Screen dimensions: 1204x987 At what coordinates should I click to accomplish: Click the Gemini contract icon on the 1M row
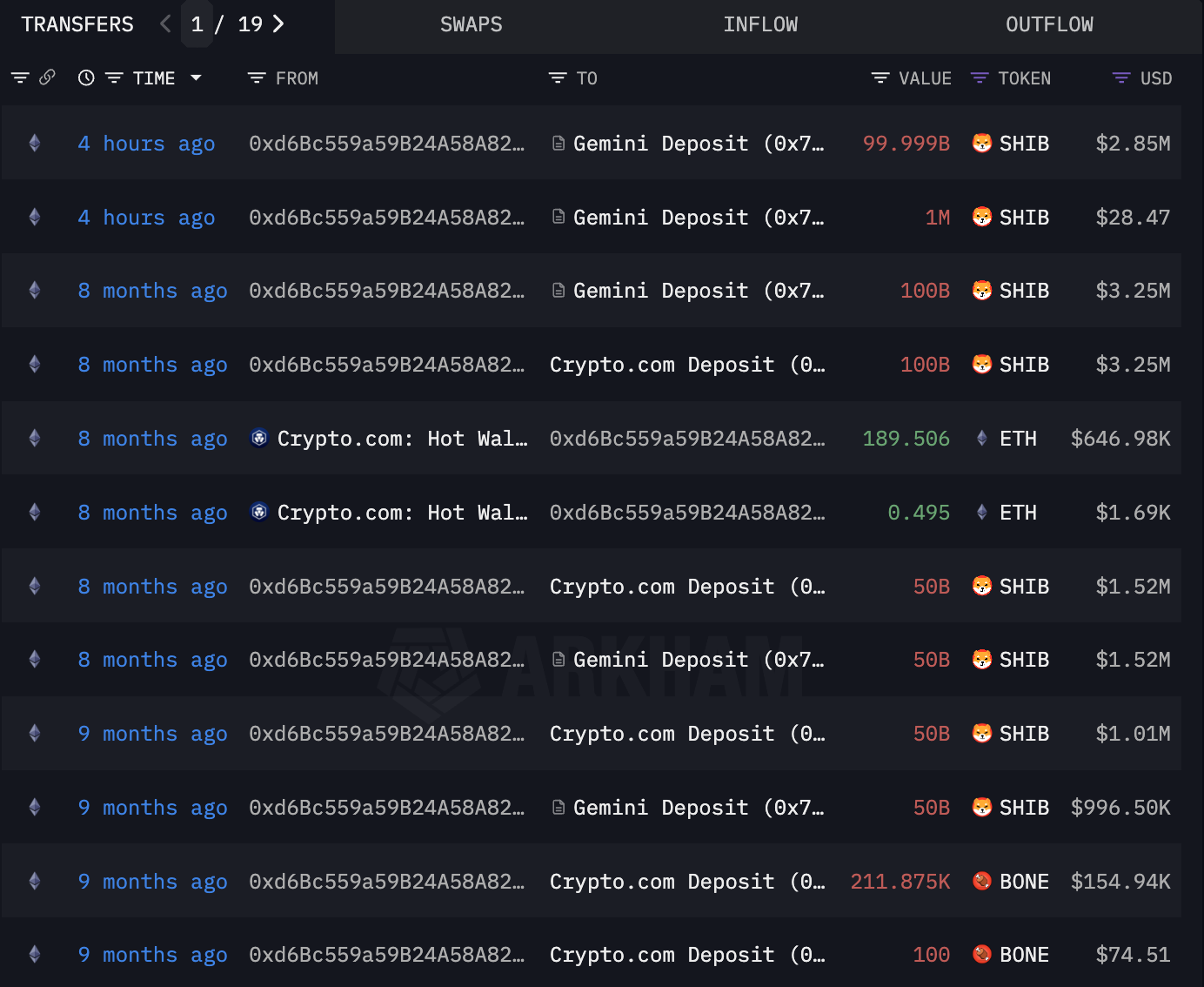point(559,217)
